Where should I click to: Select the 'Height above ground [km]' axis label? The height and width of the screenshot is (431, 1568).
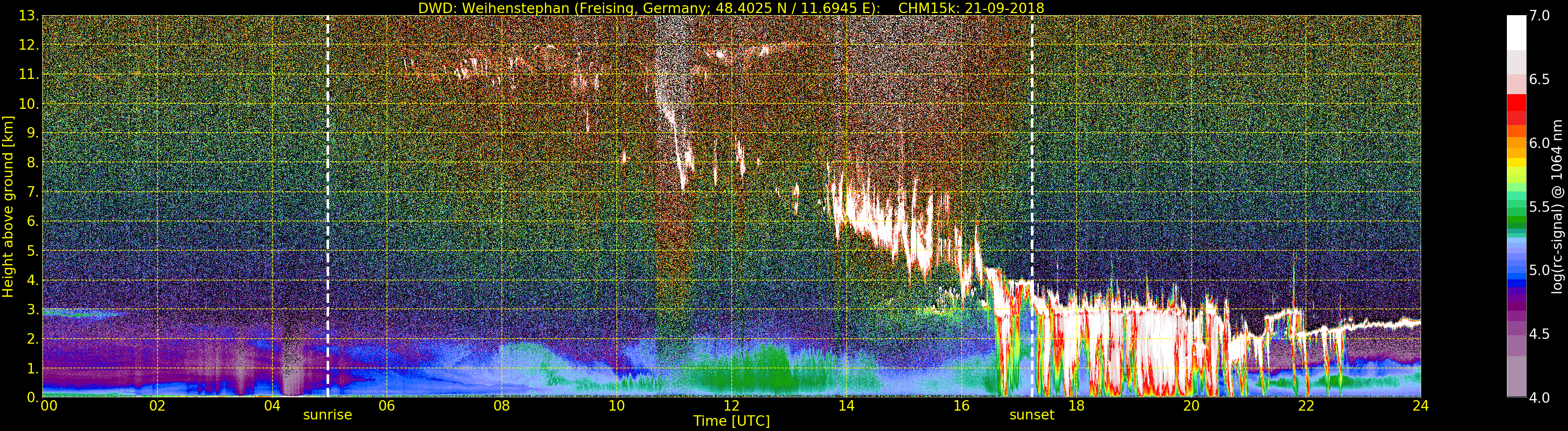(x=8, y=206)
